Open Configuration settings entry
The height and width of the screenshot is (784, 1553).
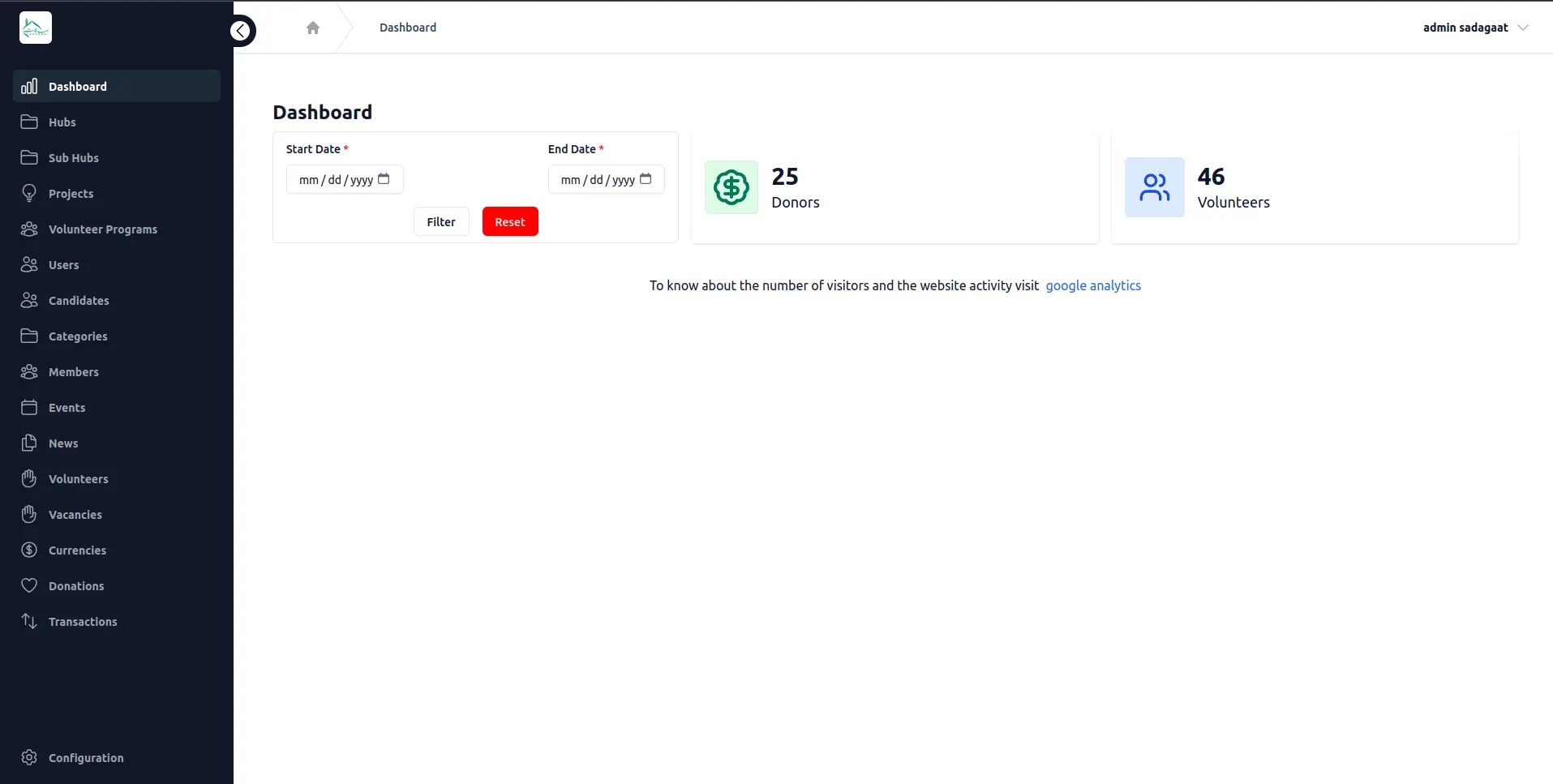click(x=117, y=757)
